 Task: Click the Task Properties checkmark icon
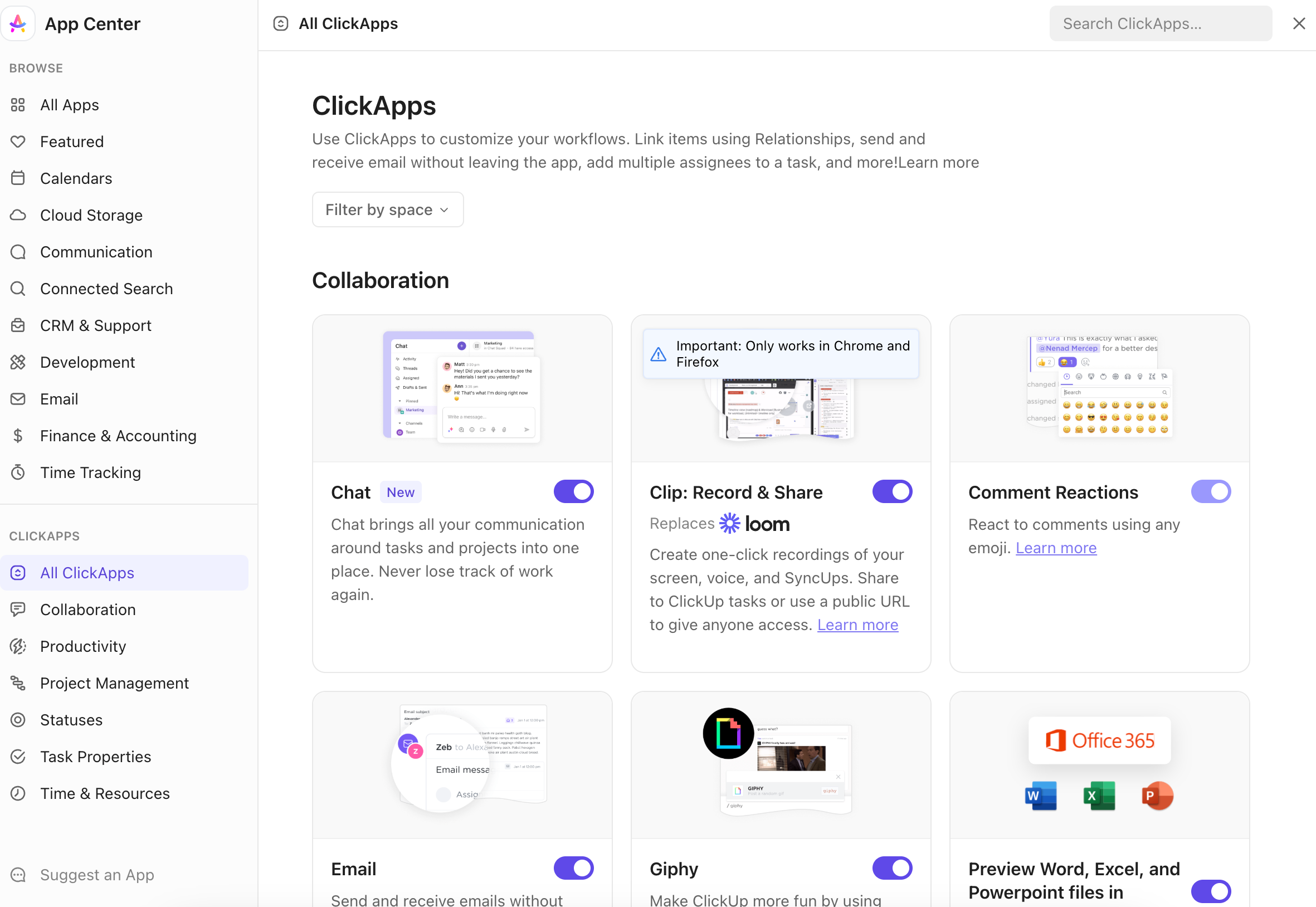pos(18,757)
